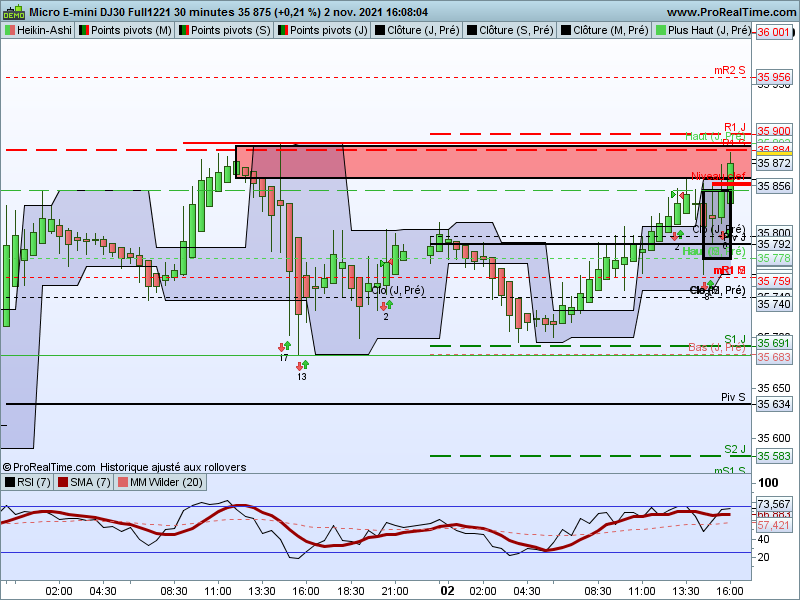Select the Plus Haut (J, Pré) legend label

tap(703, 30)
